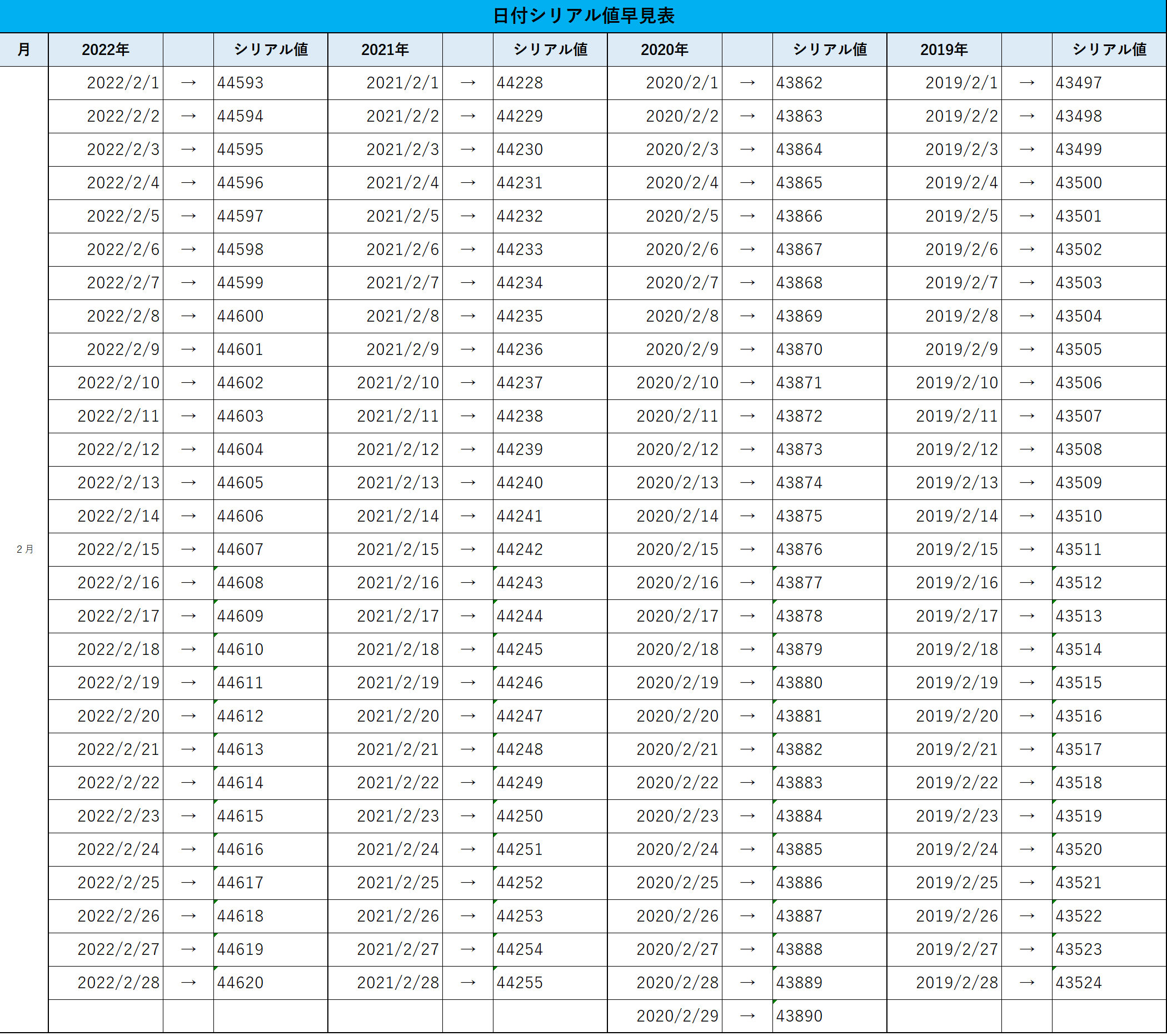Click serial value 43518
1167x1036 pixels.
tap(1109, 783)
